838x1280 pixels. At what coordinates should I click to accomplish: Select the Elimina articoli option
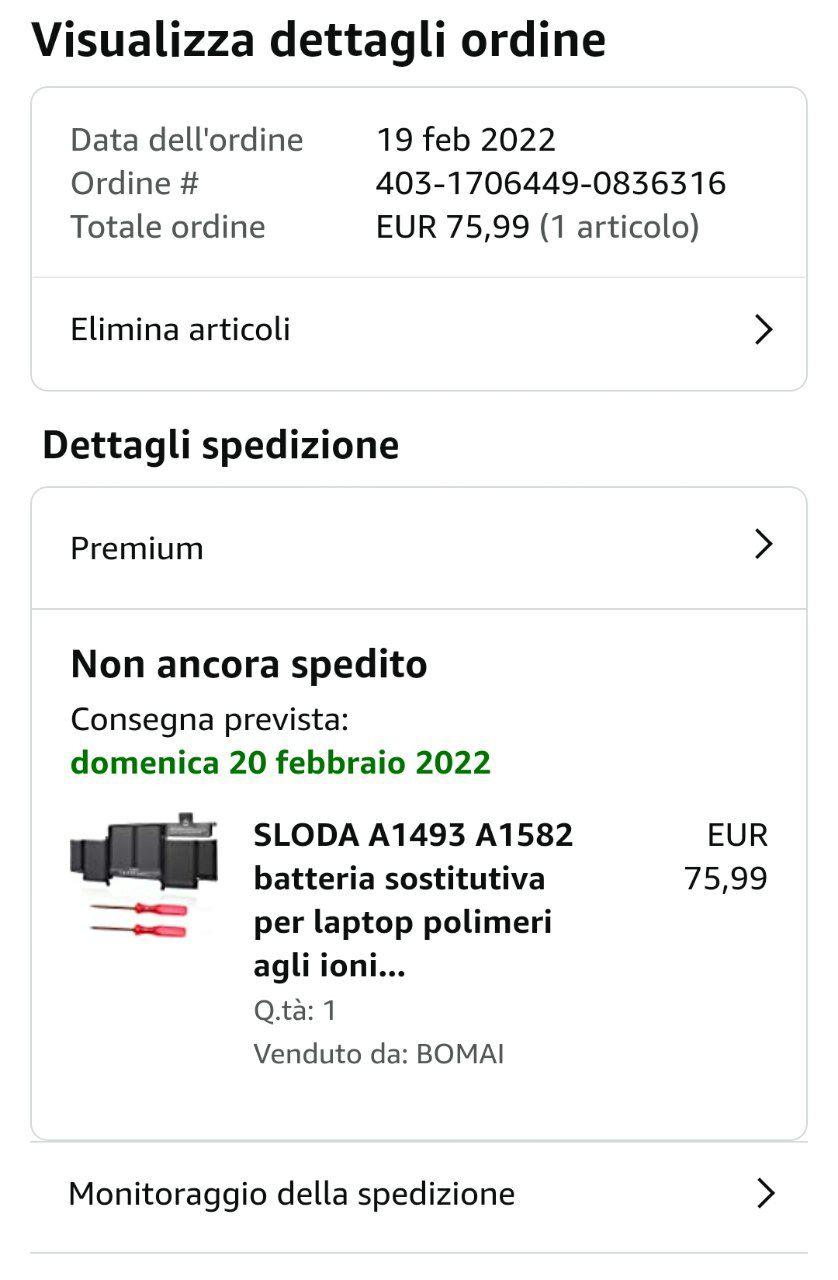[181, 329]
